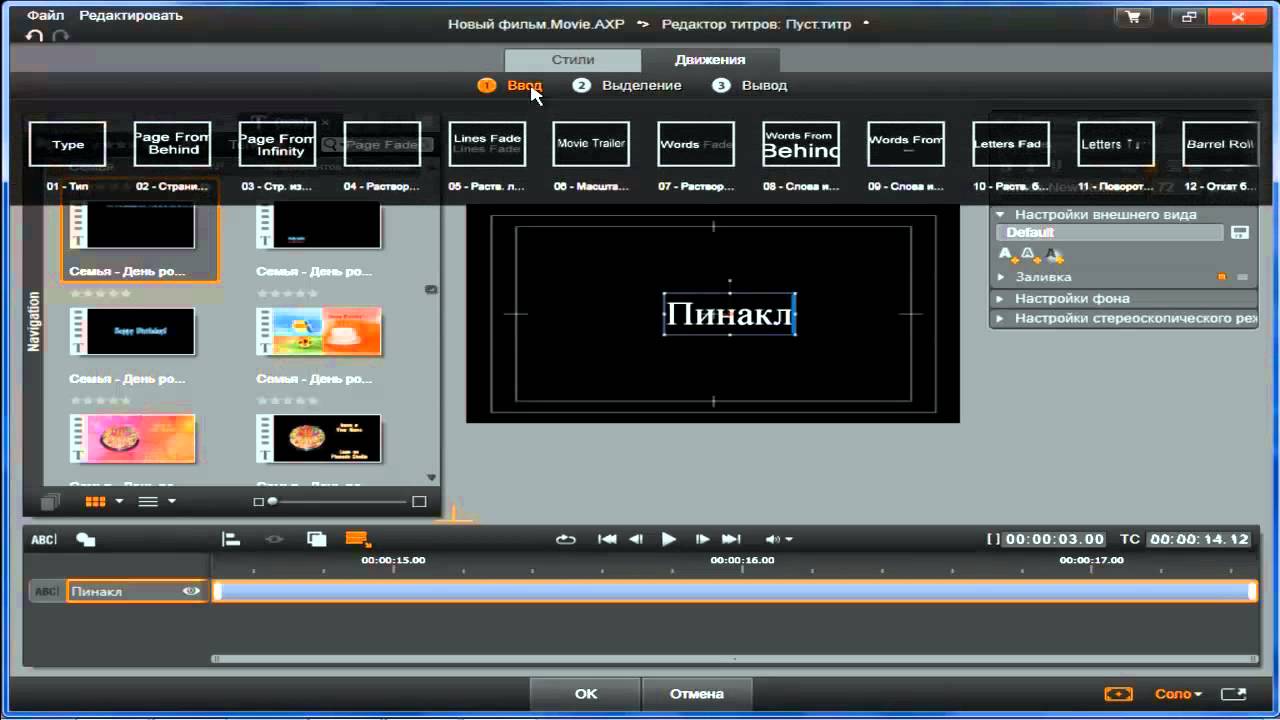
Task: Apply the Page From Infinity motion preset
Action: 278,144
